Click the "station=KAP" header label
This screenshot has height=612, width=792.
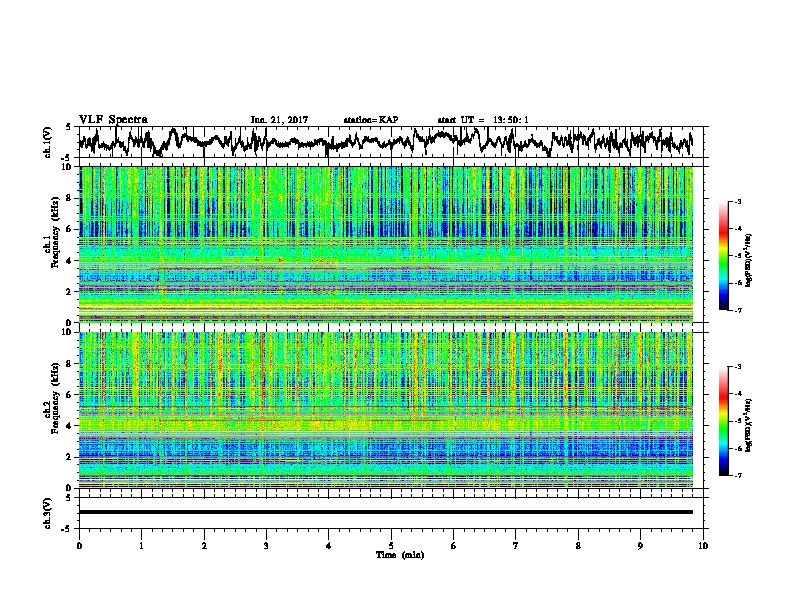(x=371, y=120)
